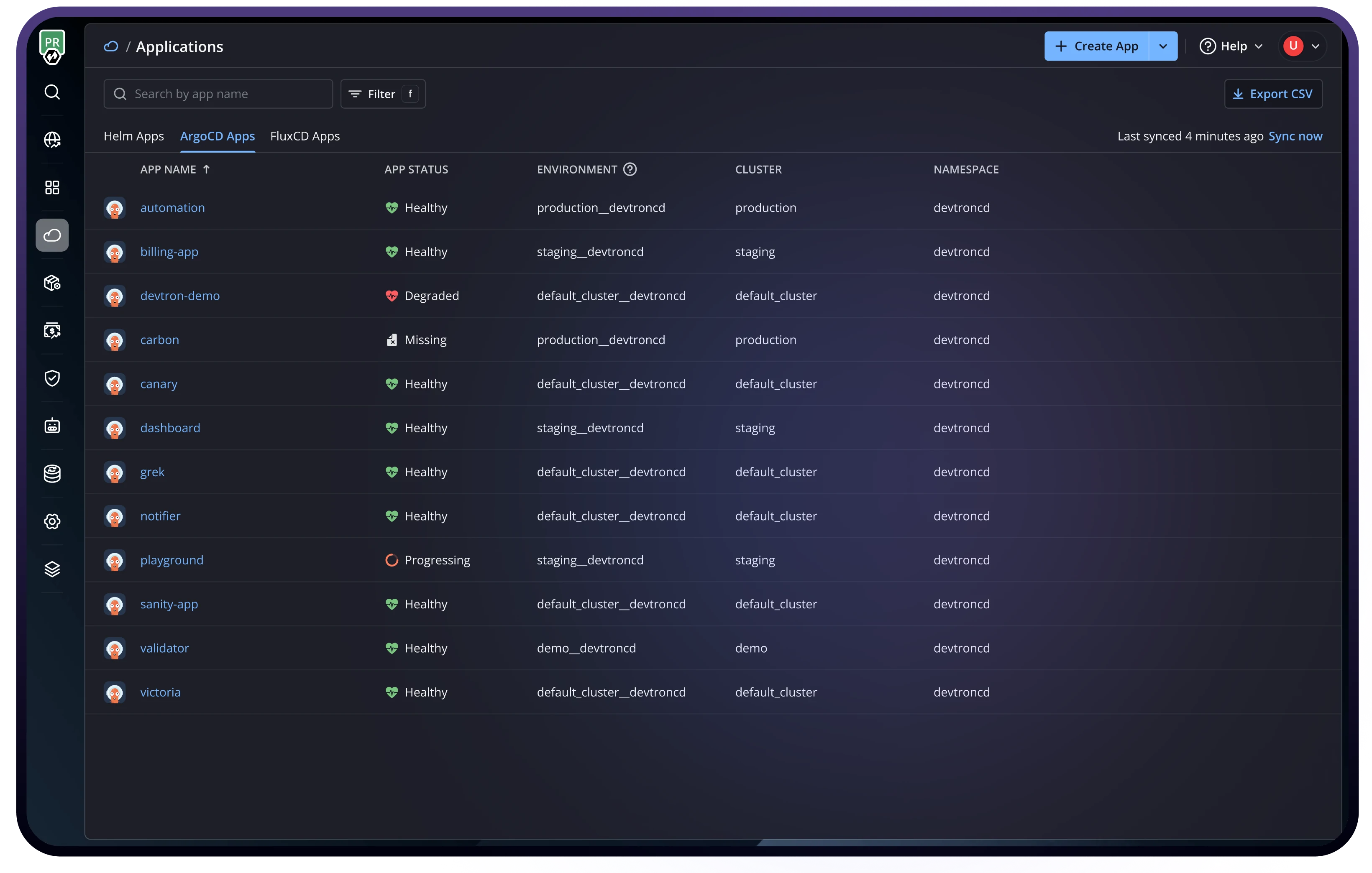This screenshot has width=1372, height=873.
Task: Open the Help dropdown menu
Action: point(1231,46)
